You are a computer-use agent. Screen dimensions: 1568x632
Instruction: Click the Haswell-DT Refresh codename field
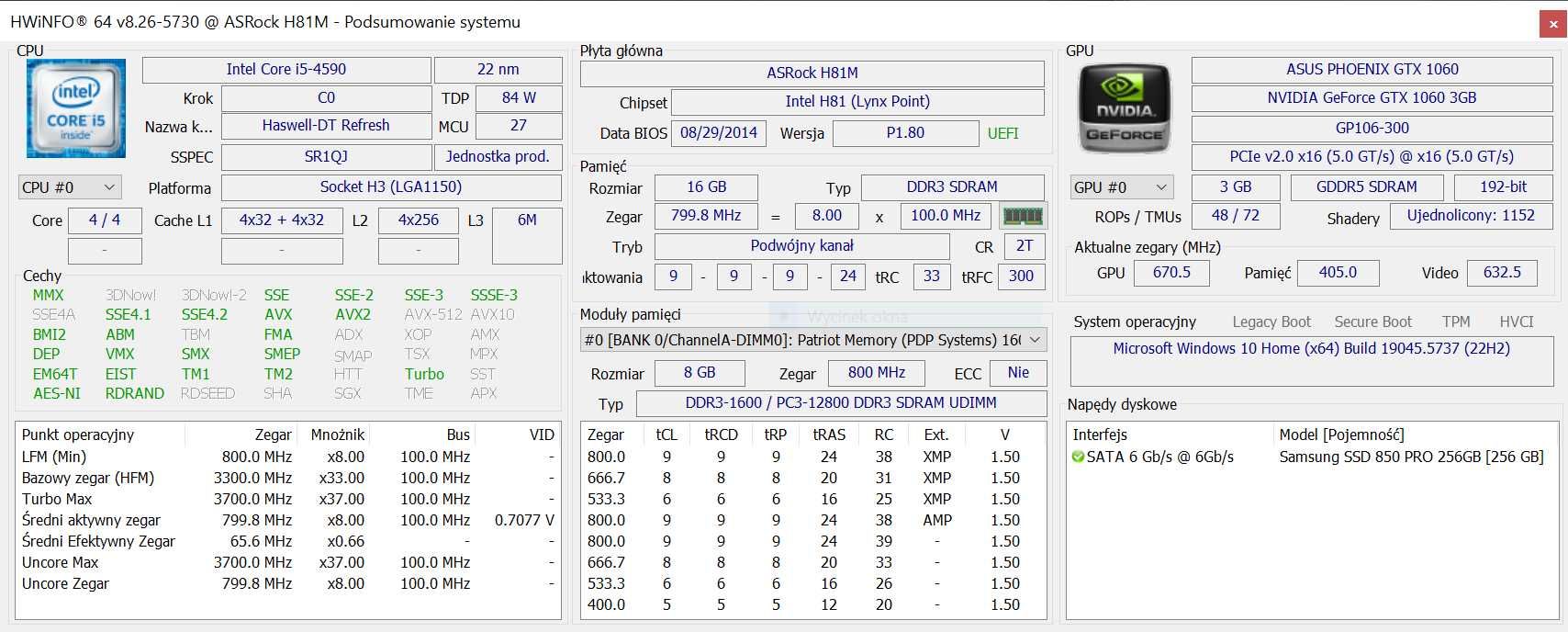click(x=326, y=126)
